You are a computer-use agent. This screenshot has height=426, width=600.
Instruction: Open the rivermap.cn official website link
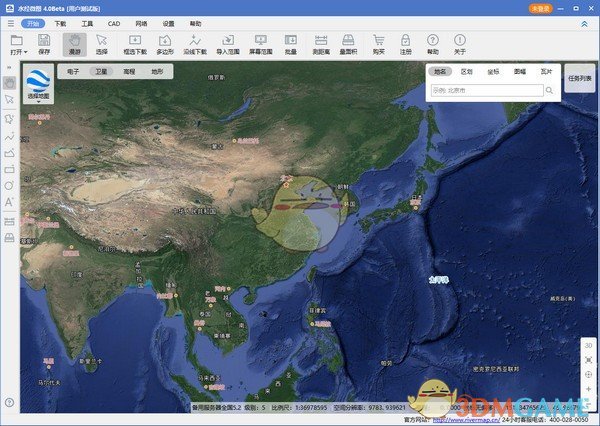(x=465, y=420)
